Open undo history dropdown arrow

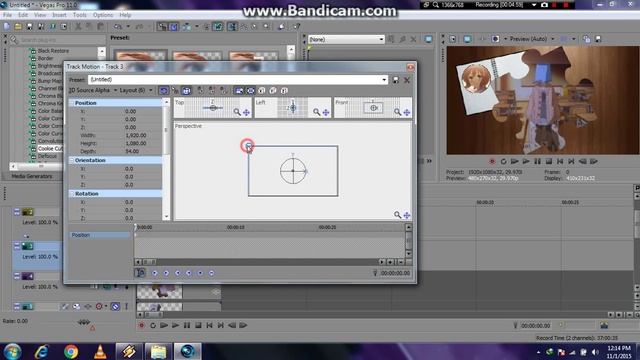(x=128, y=27)
